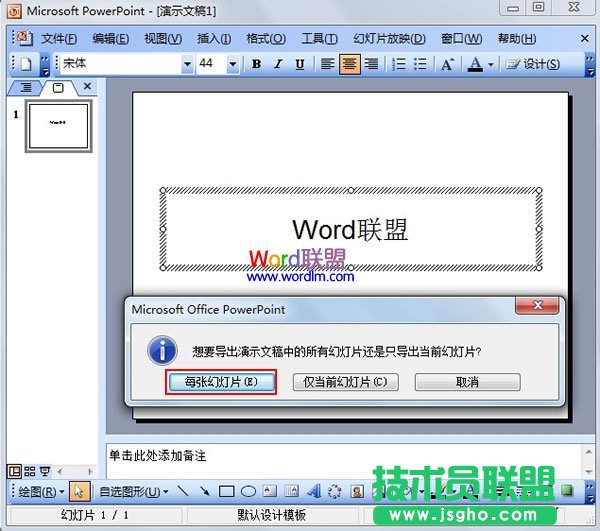Align text to the left

click(327, 64)
